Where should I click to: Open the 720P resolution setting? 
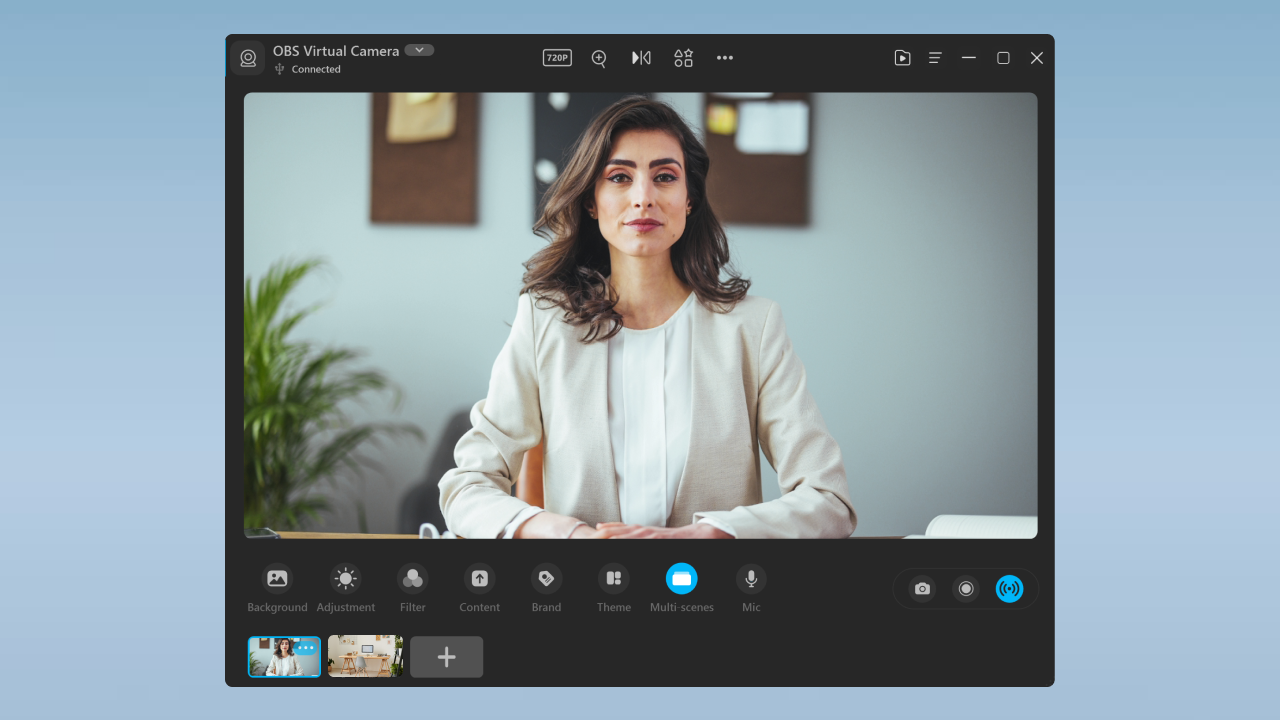[x=557, y=58]
